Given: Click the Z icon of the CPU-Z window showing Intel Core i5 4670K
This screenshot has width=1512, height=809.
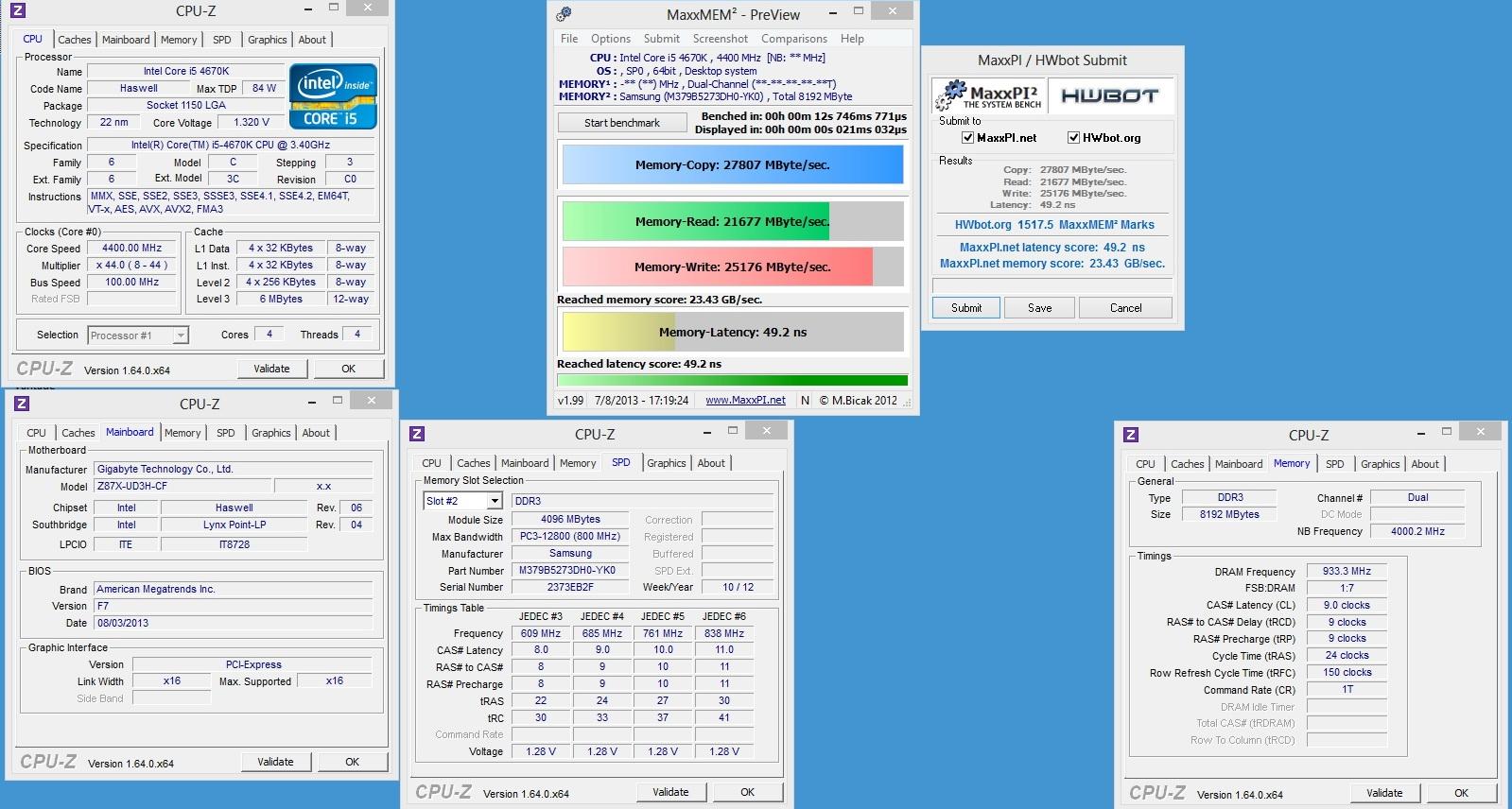Looking at the screenshot, I should [17, 11].
